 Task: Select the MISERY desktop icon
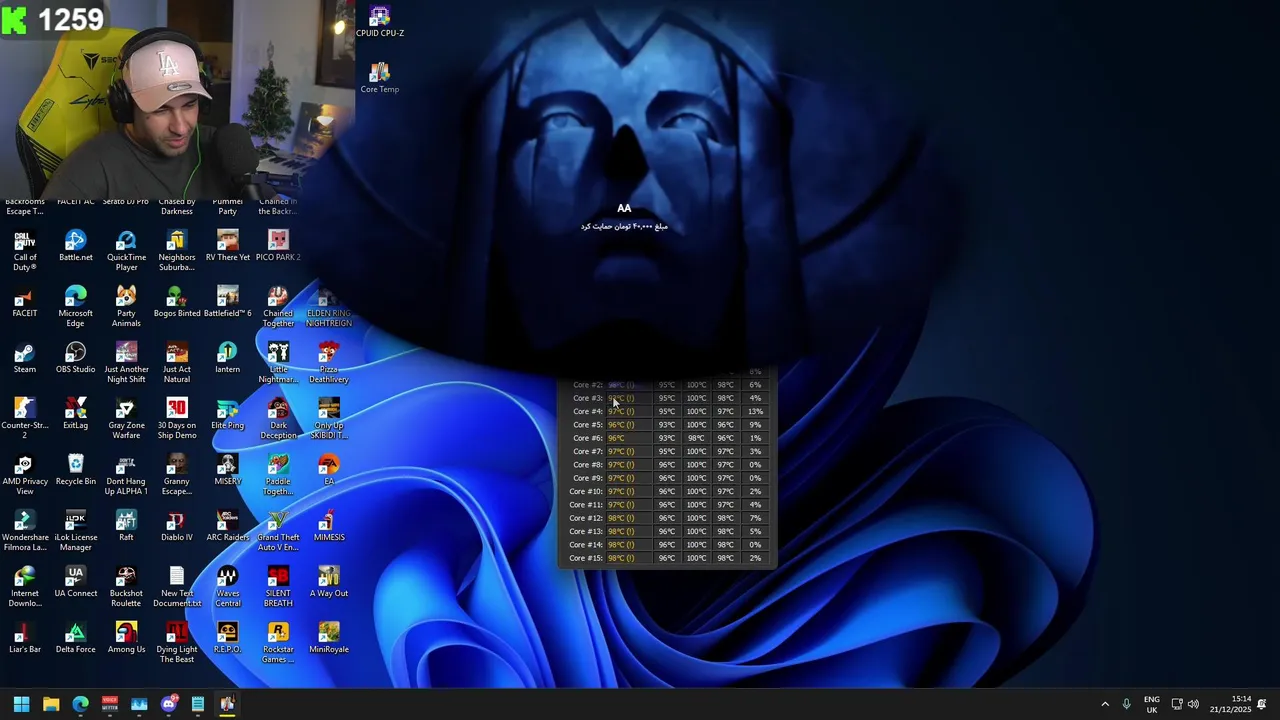(227, 470)
